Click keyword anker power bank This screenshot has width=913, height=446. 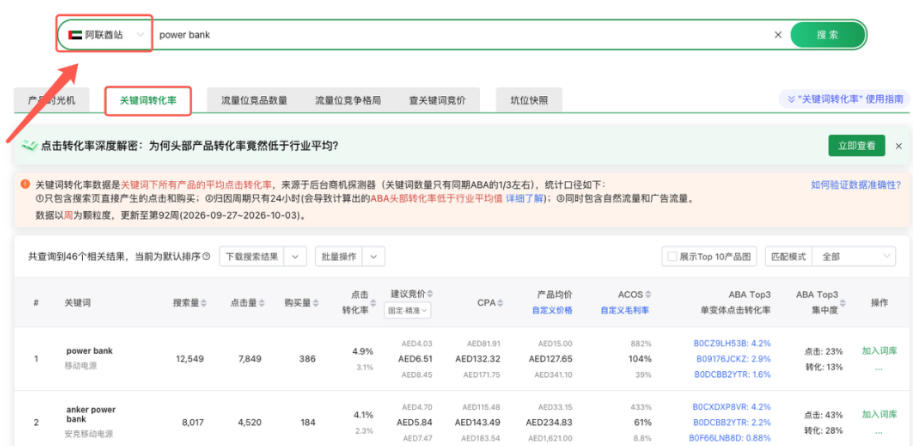click(x=91, y=414)
